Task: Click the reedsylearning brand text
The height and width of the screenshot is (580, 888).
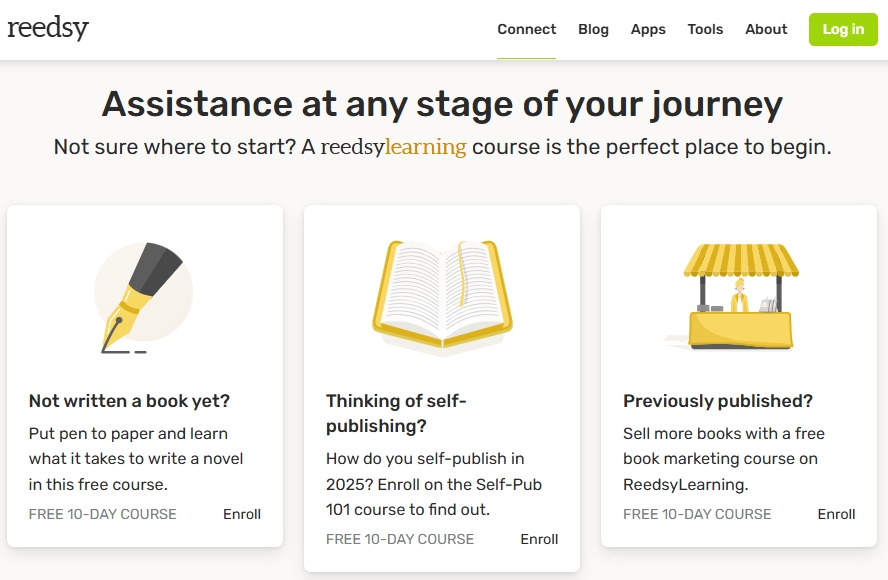Action: [393, 147]
